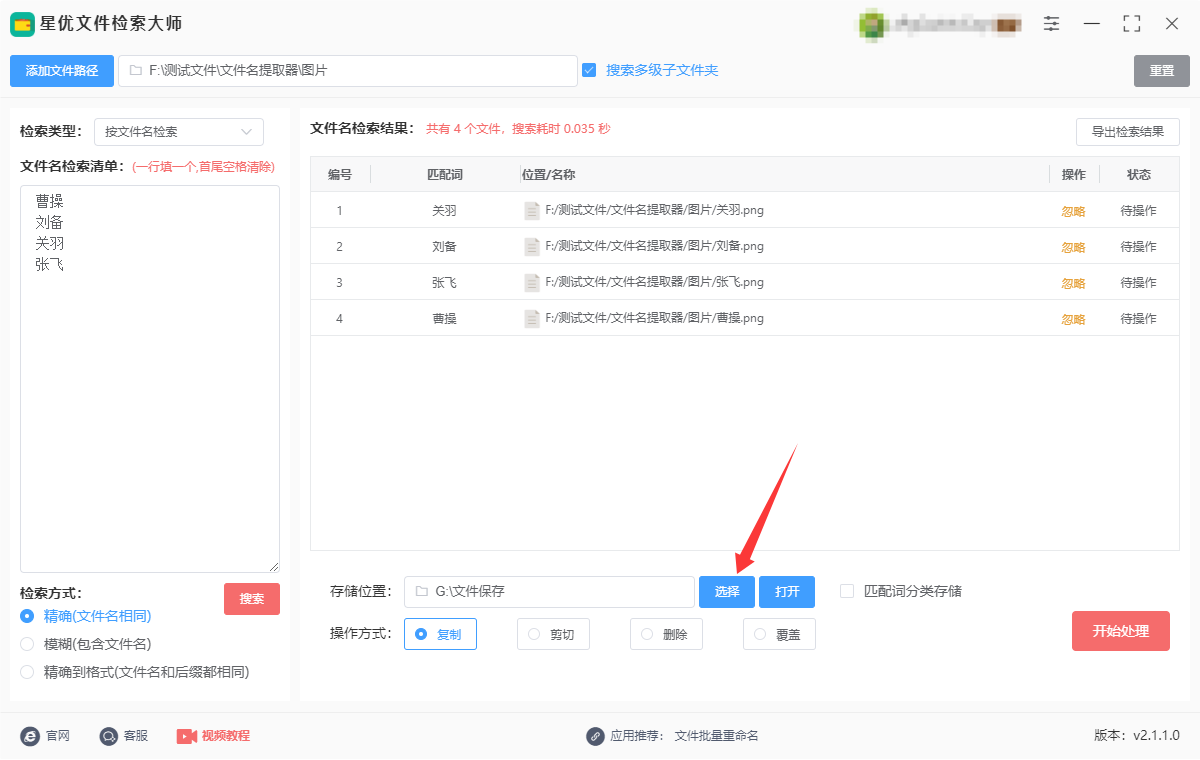Click the folder icon in the storage location field

tap(421, 592)
